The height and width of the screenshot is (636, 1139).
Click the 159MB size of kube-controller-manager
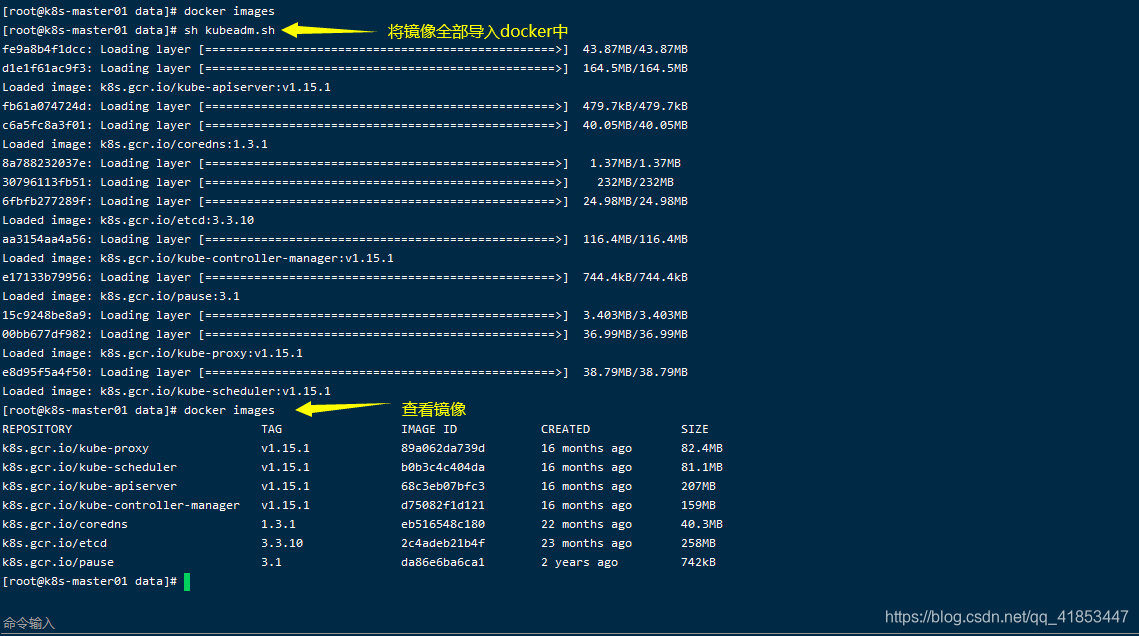698,505
